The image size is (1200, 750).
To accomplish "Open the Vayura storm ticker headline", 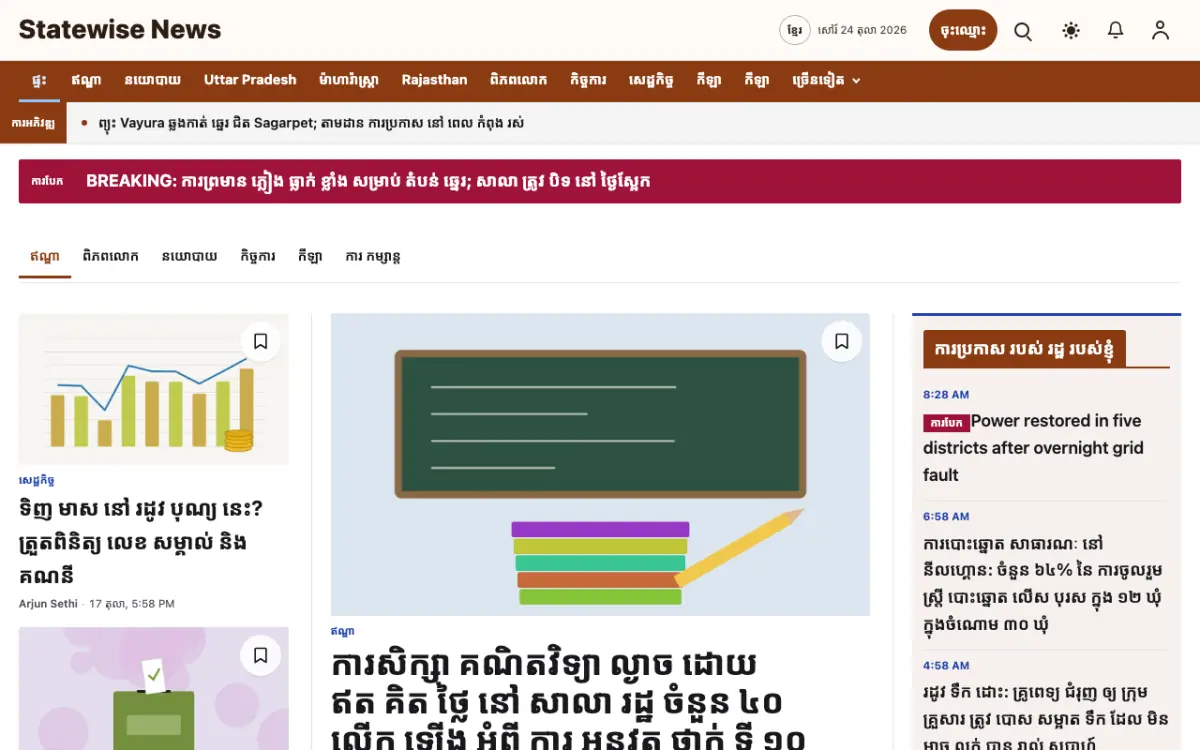I will coord(311,123).
